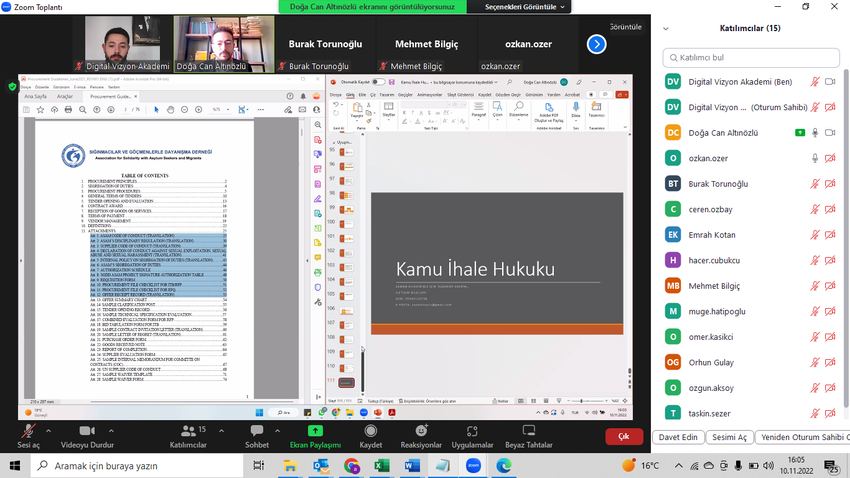Screen dimensions: 850x478
Task: Open Reaksiyonlar emoji reactions
Action: [x=421, y=431]
